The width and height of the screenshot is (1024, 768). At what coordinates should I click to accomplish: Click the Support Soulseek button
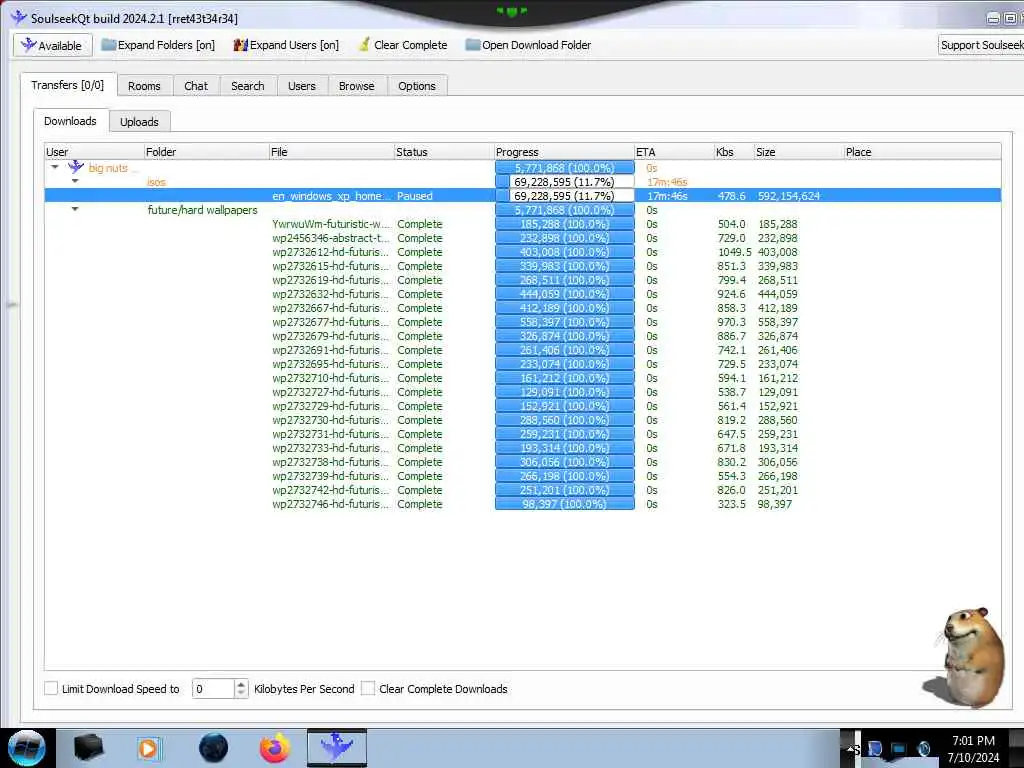pos(981,45)
